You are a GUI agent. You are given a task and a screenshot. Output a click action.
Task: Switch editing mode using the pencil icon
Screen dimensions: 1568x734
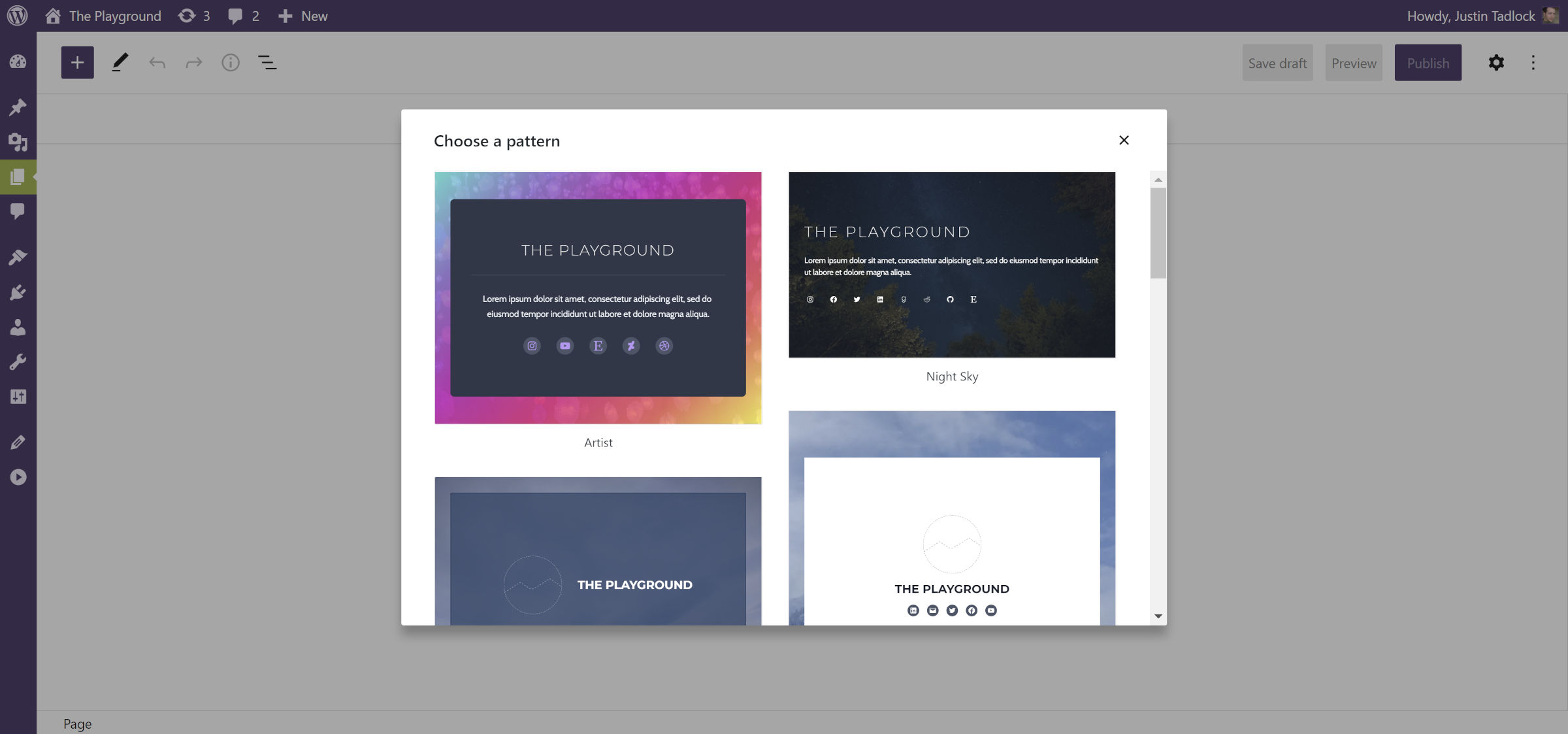pyautogui.click(x=120, y=62)
